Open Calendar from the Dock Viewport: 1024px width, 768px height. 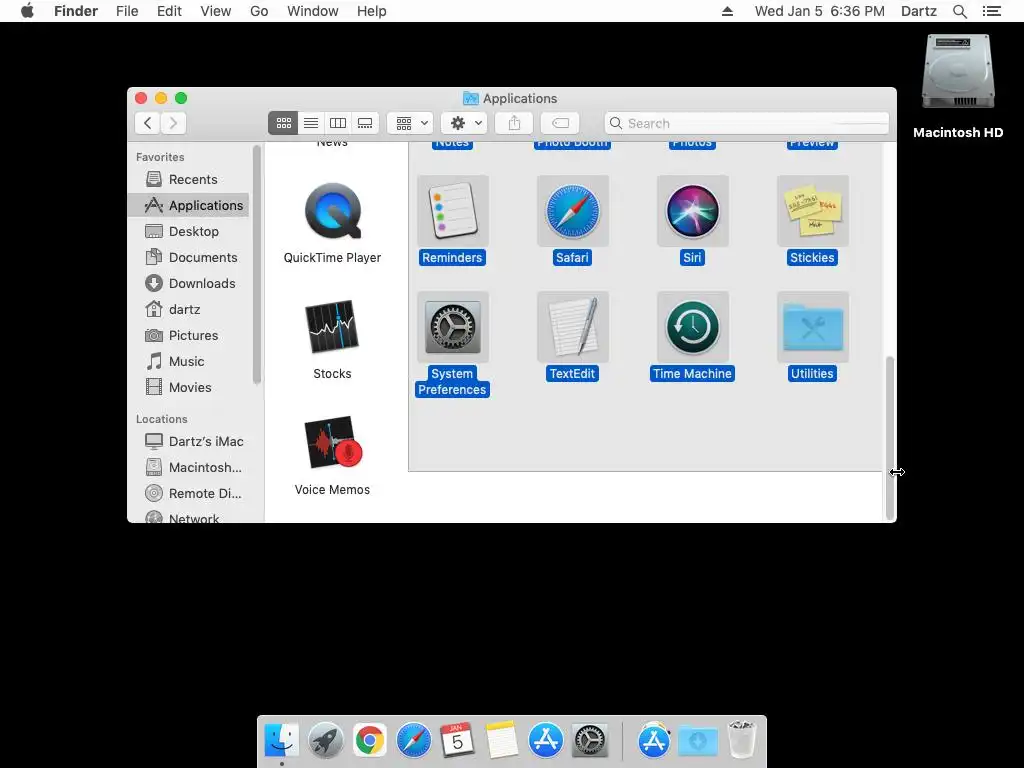tap(457, 740)
